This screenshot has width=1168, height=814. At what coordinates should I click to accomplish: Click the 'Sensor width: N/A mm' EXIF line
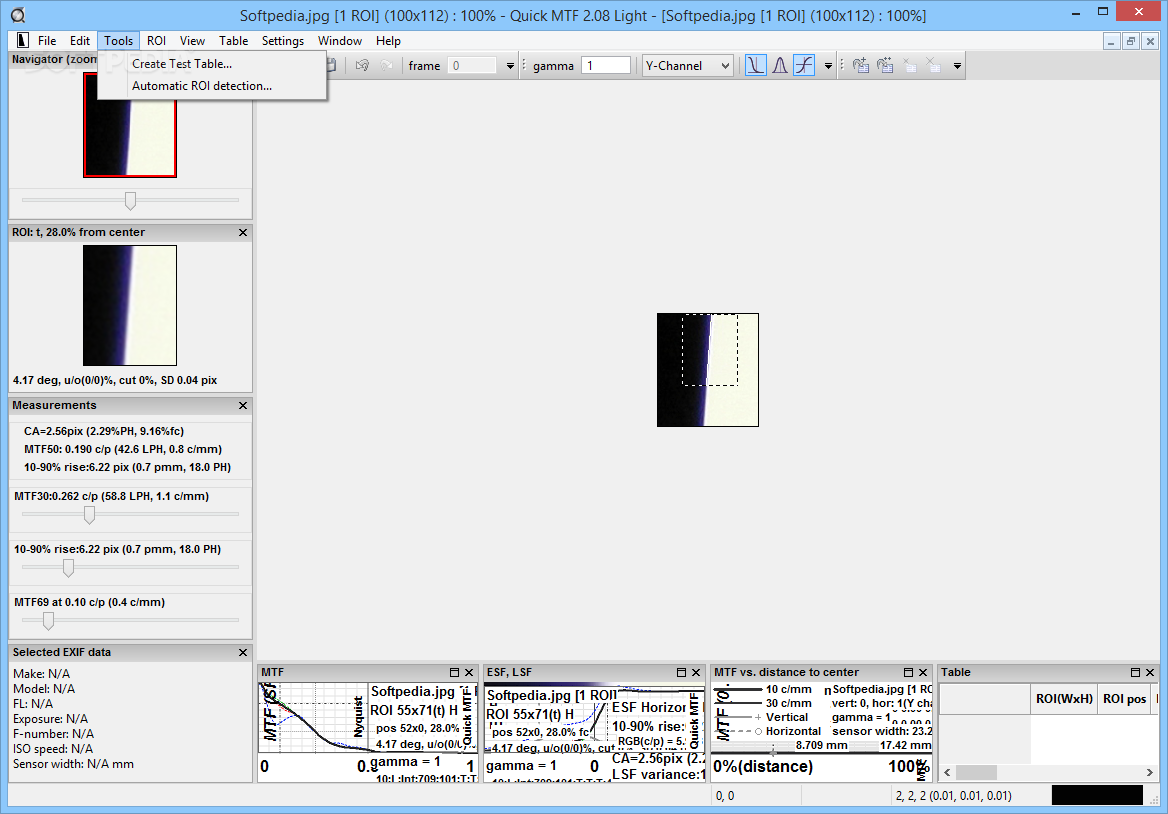73,764
